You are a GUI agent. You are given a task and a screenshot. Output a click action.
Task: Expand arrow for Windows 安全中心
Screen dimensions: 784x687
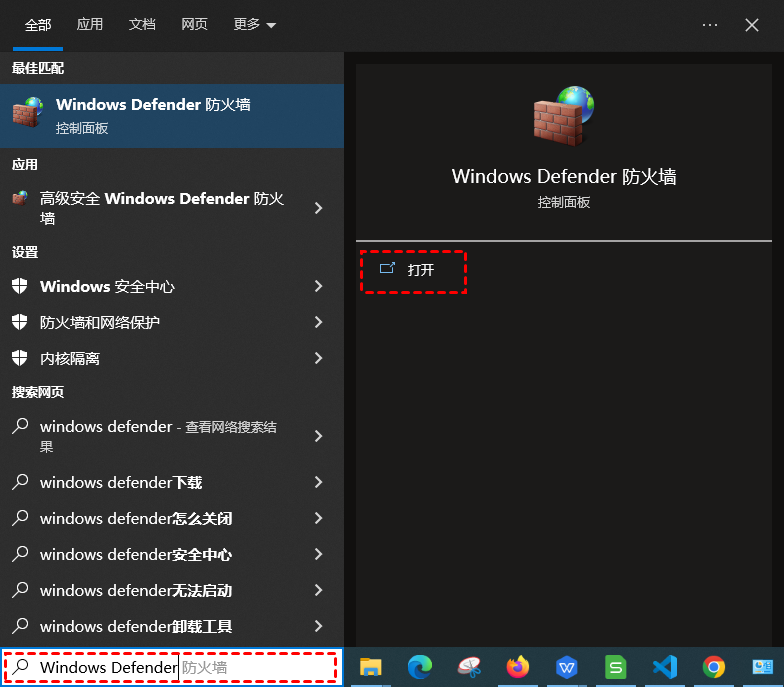318,286
